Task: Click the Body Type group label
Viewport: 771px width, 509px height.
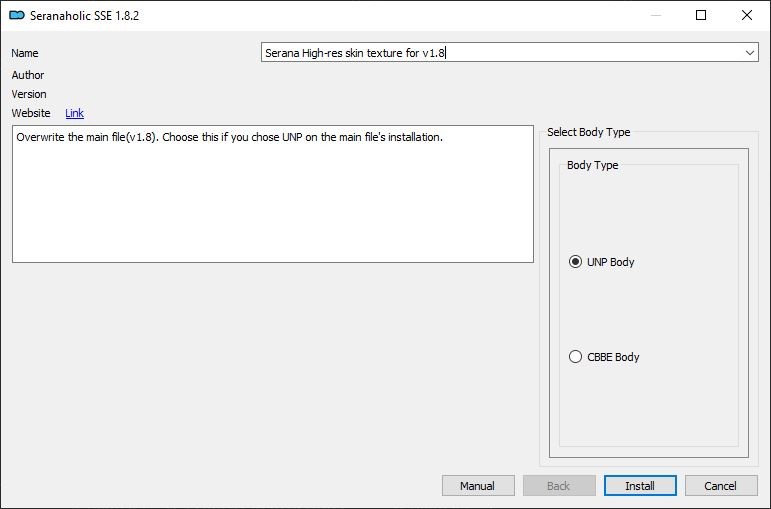Action: [x=592, y=165]
